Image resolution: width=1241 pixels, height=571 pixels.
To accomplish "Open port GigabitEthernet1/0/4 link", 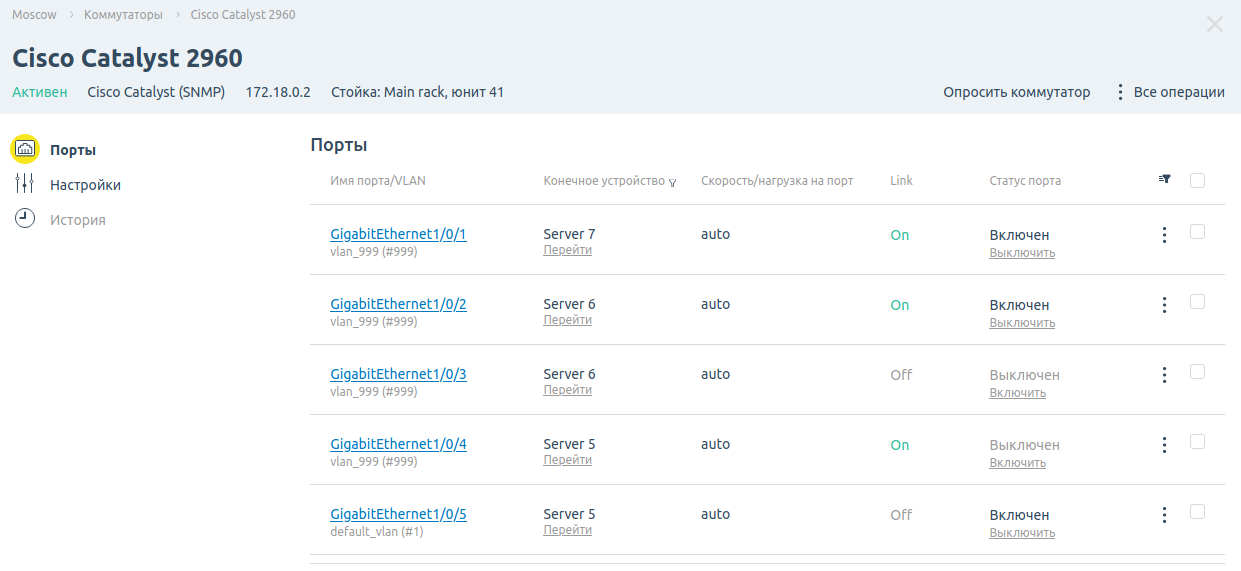I will [x=398, y=444].
